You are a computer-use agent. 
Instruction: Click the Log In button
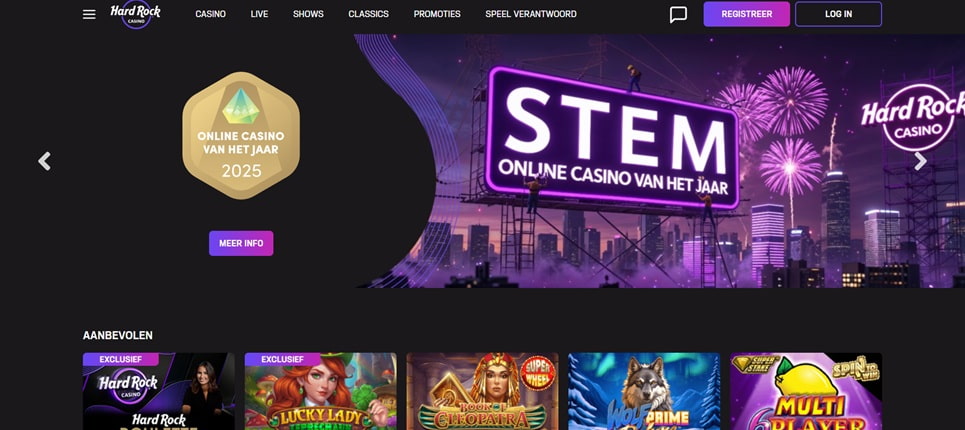838,14
